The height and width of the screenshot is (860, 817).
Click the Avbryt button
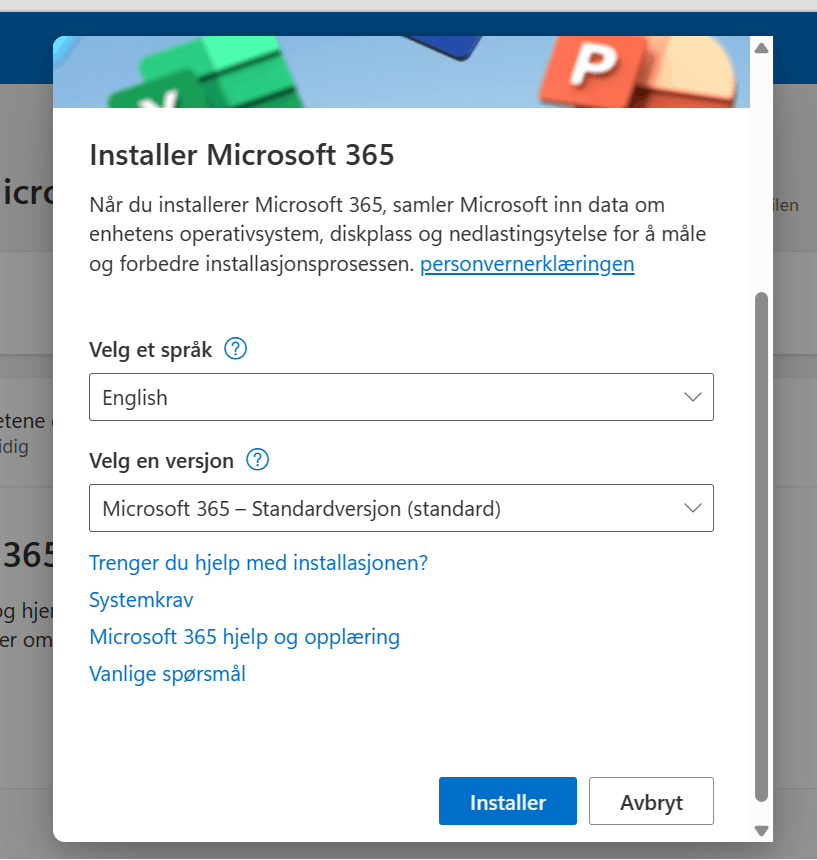coord(651,801)
